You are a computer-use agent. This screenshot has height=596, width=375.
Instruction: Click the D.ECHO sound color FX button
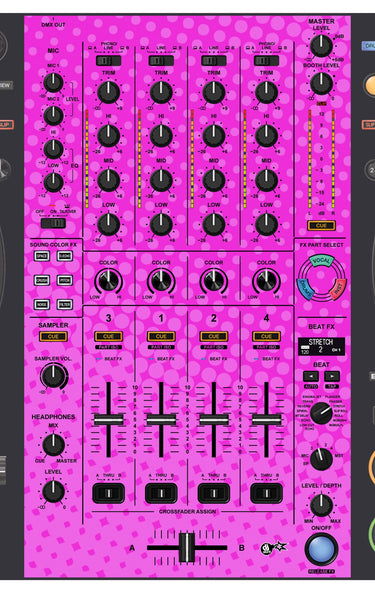(65, 256)
